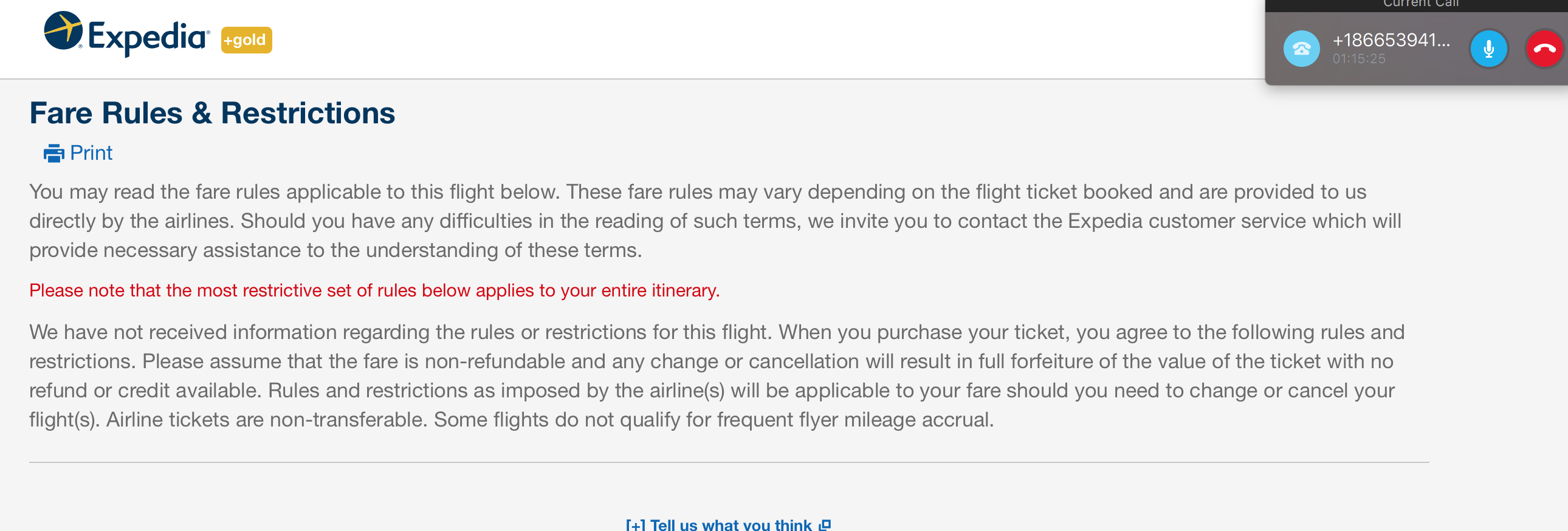
Task: Open the 'Tell us what you think' link
Action: (x=731, y=524)
